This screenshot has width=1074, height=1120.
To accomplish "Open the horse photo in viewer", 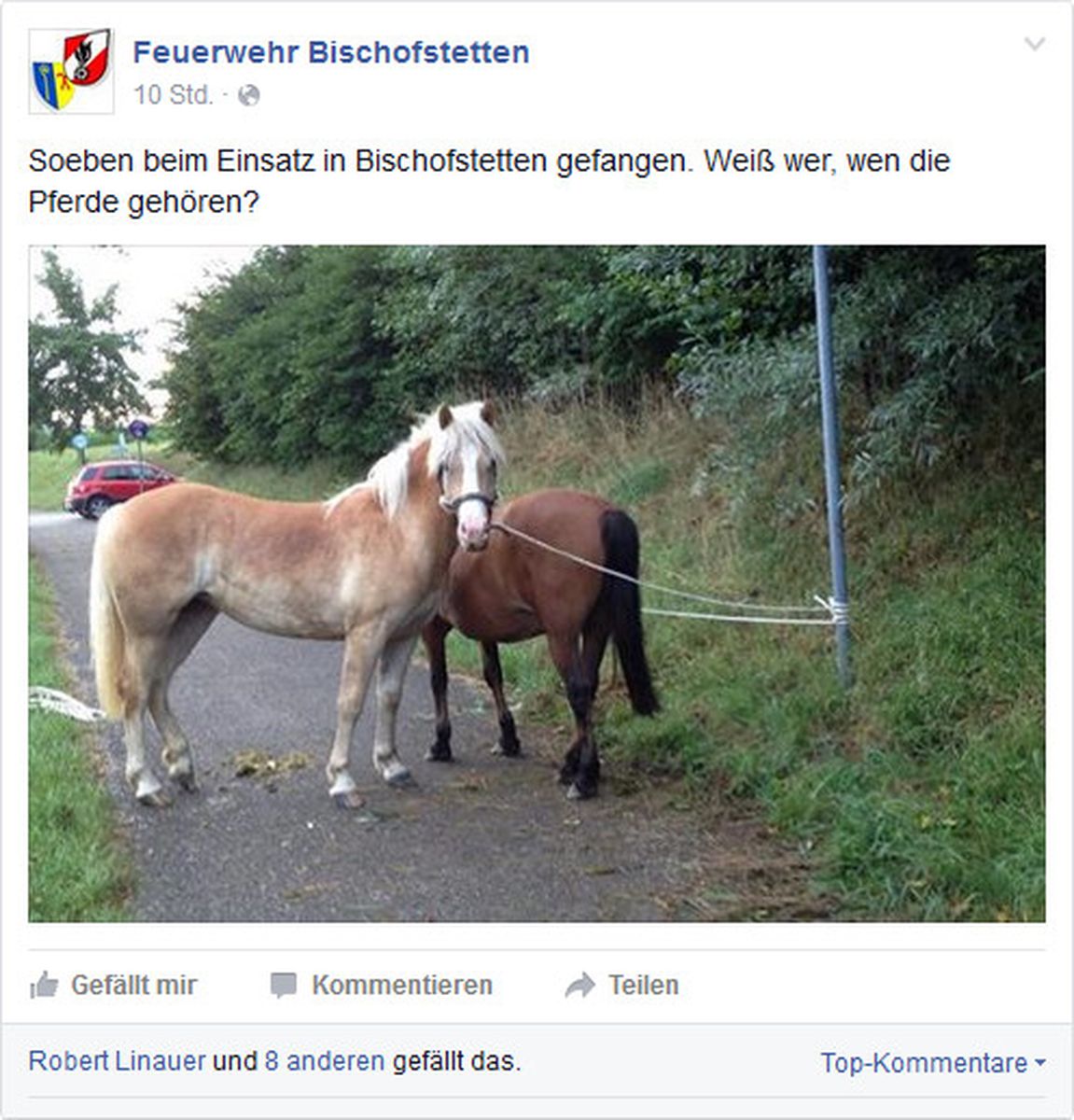I will click(x=537, y=583).
